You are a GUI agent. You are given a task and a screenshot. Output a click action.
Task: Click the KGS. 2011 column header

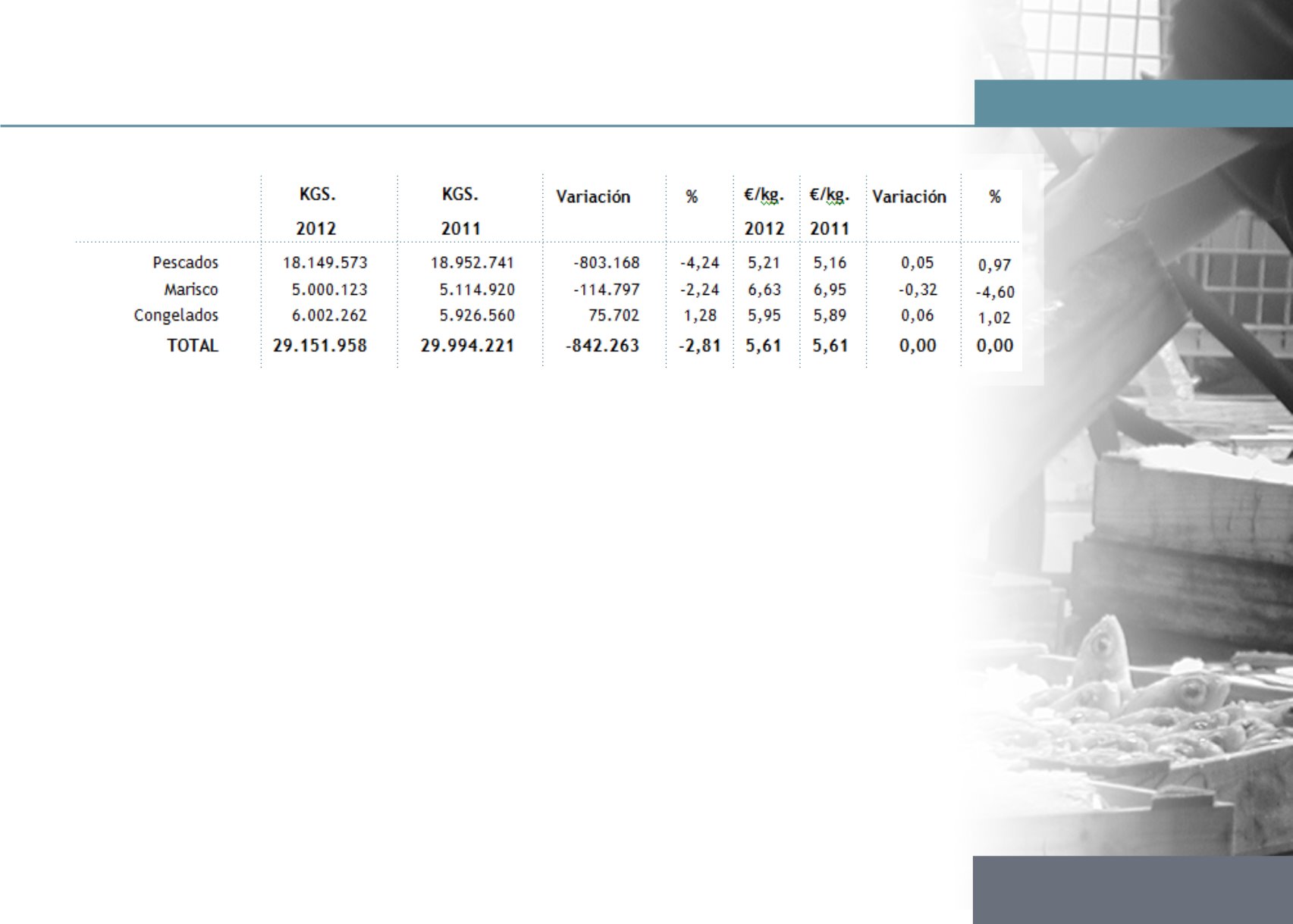[460, 211]
